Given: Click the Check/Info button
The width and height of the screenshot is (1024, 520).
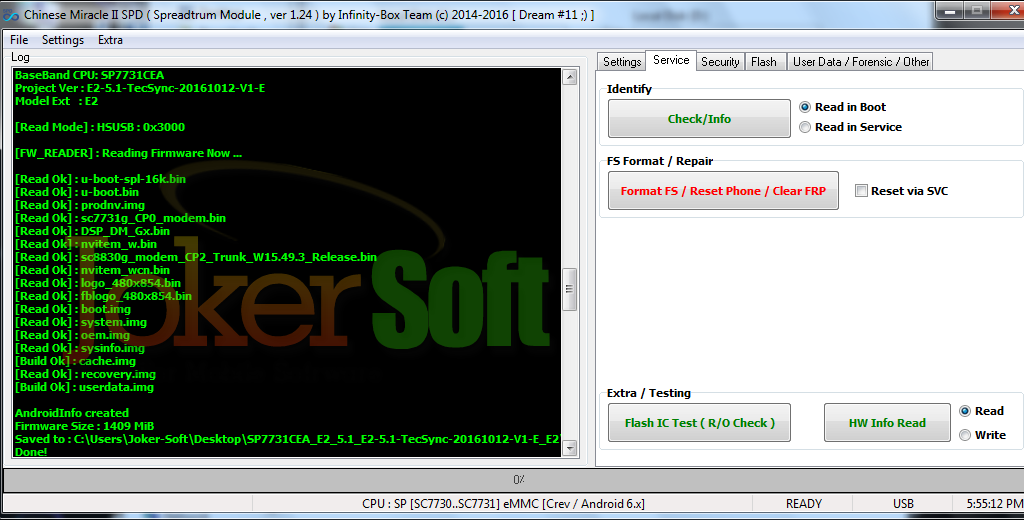Looking at the screenshot, I should point(699,119).
